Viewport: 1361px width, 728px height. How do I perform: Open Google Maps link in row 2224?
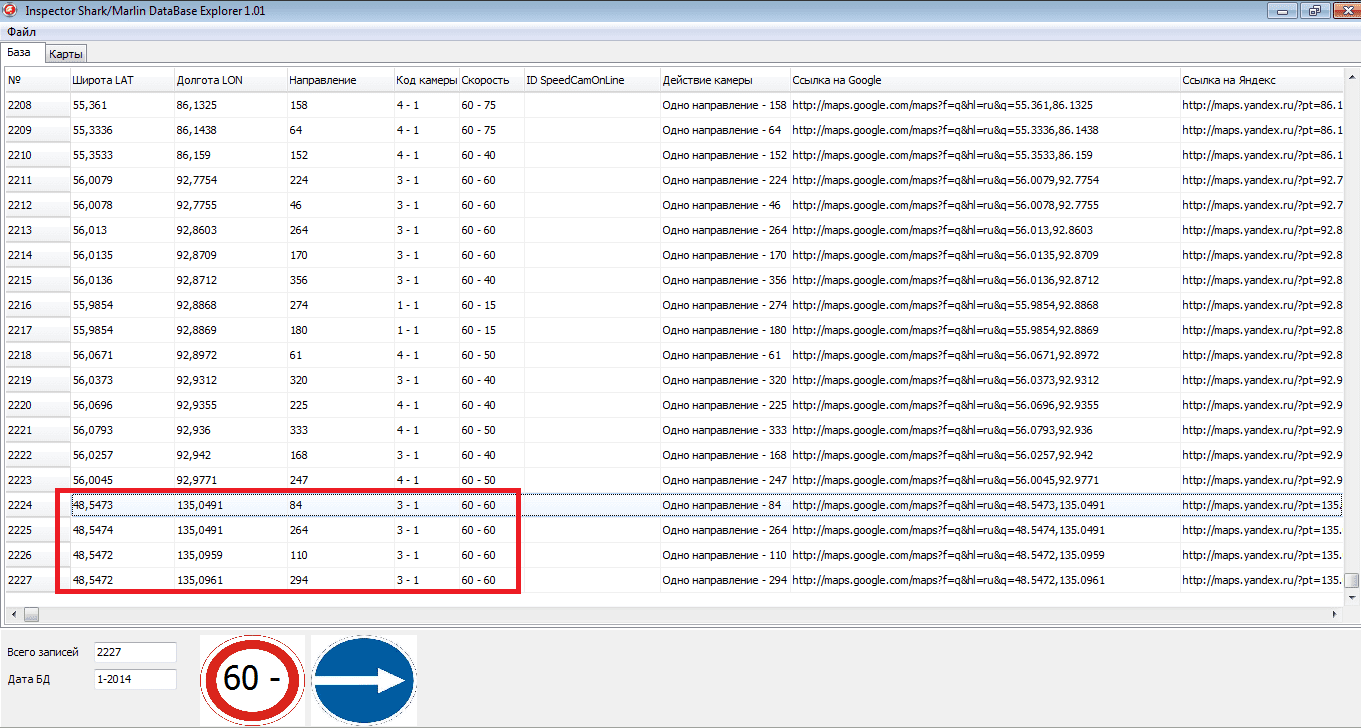click(948, 506)
